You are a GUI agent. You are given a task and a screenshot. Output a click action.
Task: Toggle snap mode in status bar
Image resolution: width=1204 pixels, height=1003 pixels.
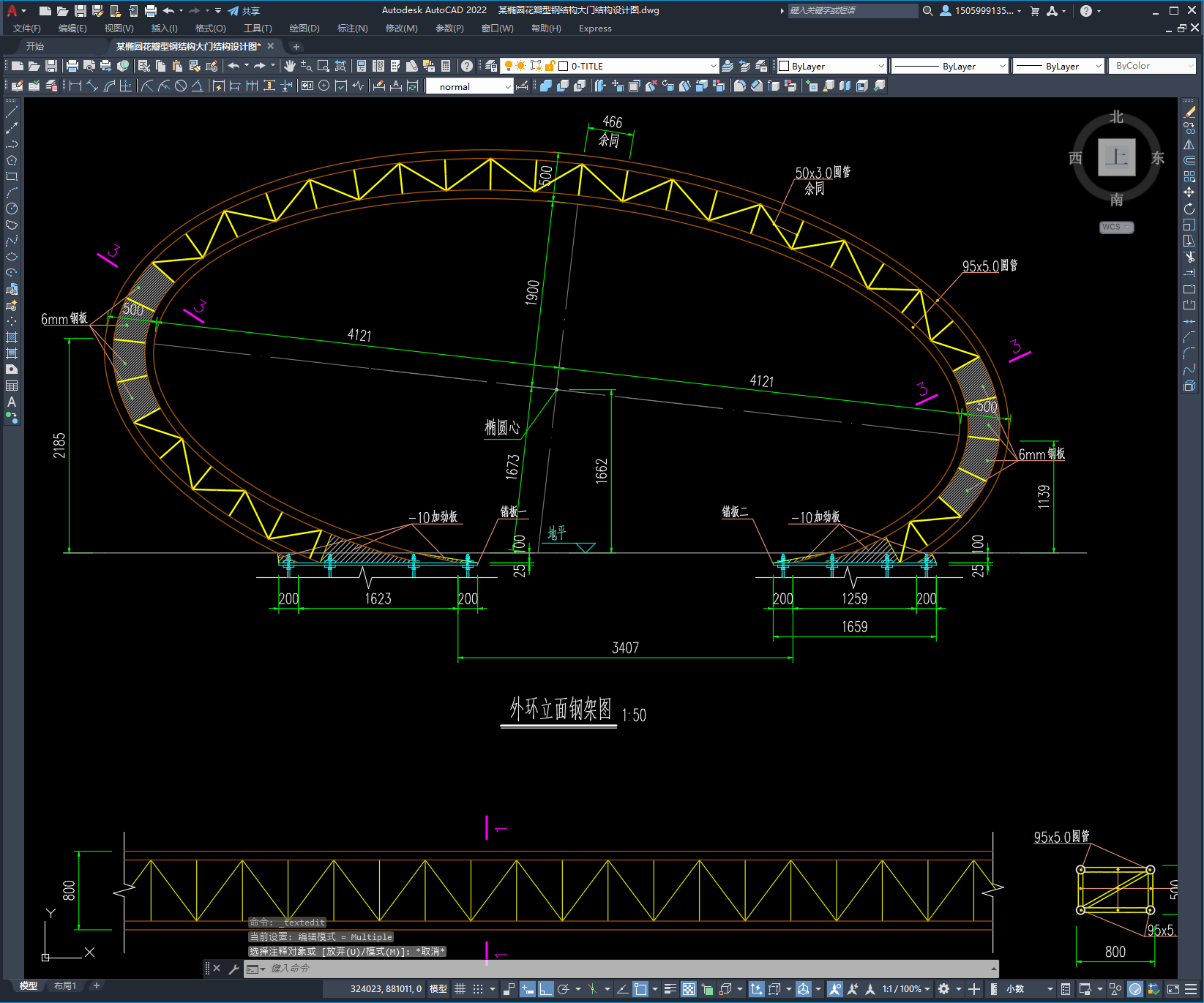click(478, 989)
